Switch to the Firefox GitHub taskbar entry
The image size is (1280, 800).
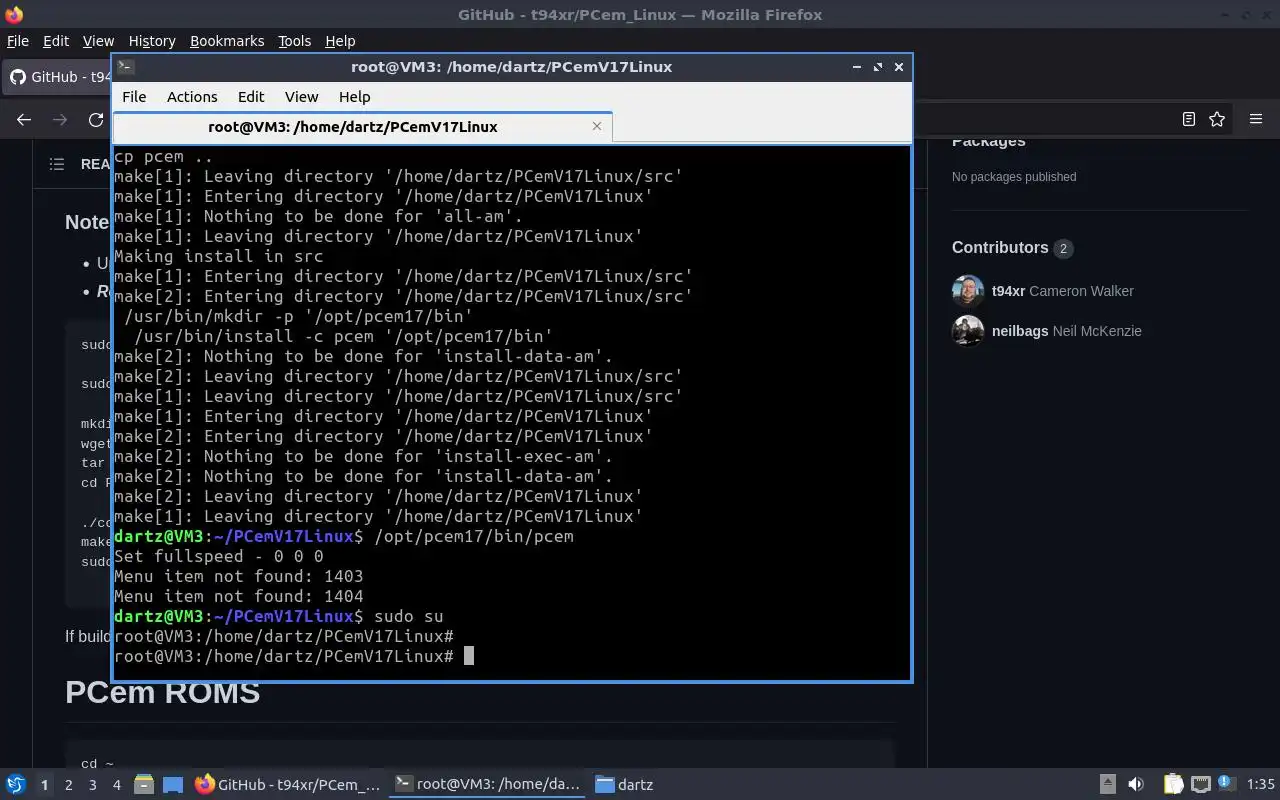pyautogui.click(x=288, y=785)
